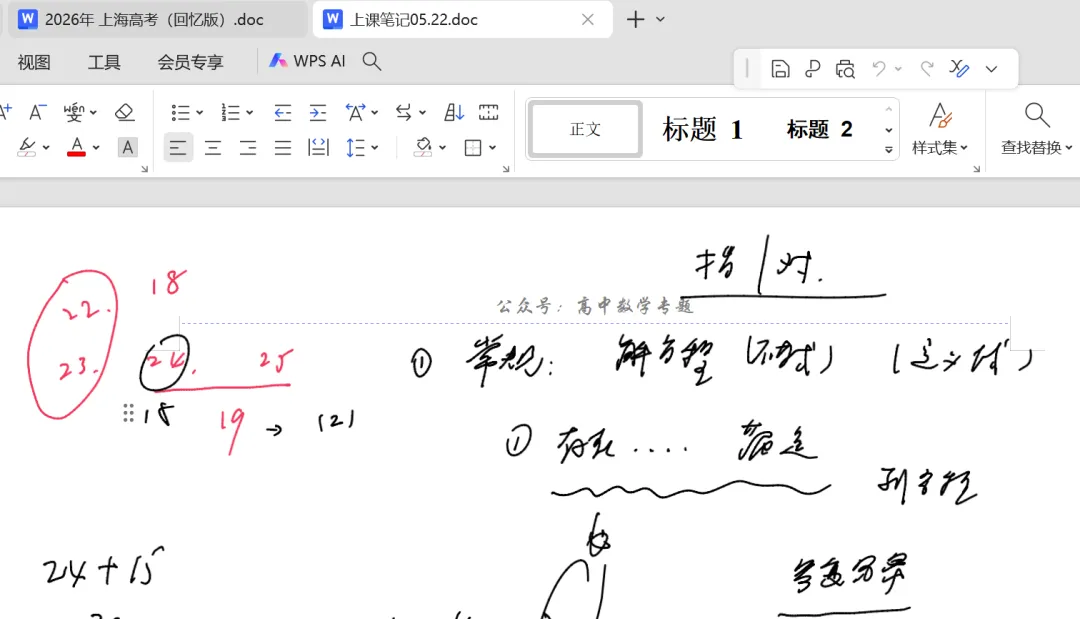Image resolution: width=1080 pixels, height=619 pixels.
Task: Click the Clear Formatting eraser icon
Action: (125, 112)
